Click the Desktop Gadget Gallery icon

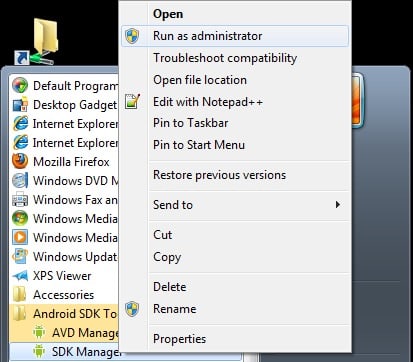(x=20, y=105)
